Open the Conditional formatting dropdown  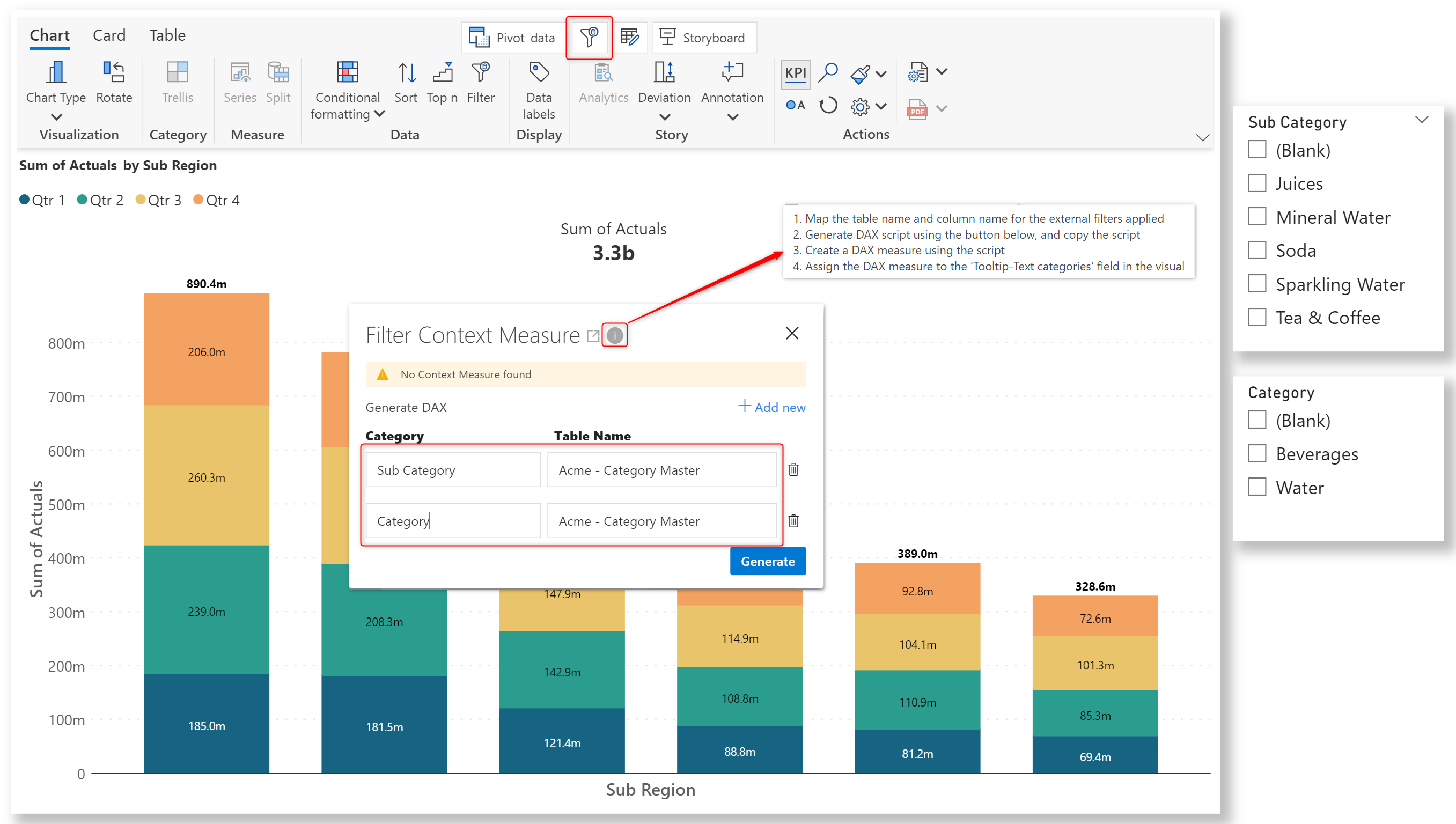pyautogui.click(x=380, y=114)
